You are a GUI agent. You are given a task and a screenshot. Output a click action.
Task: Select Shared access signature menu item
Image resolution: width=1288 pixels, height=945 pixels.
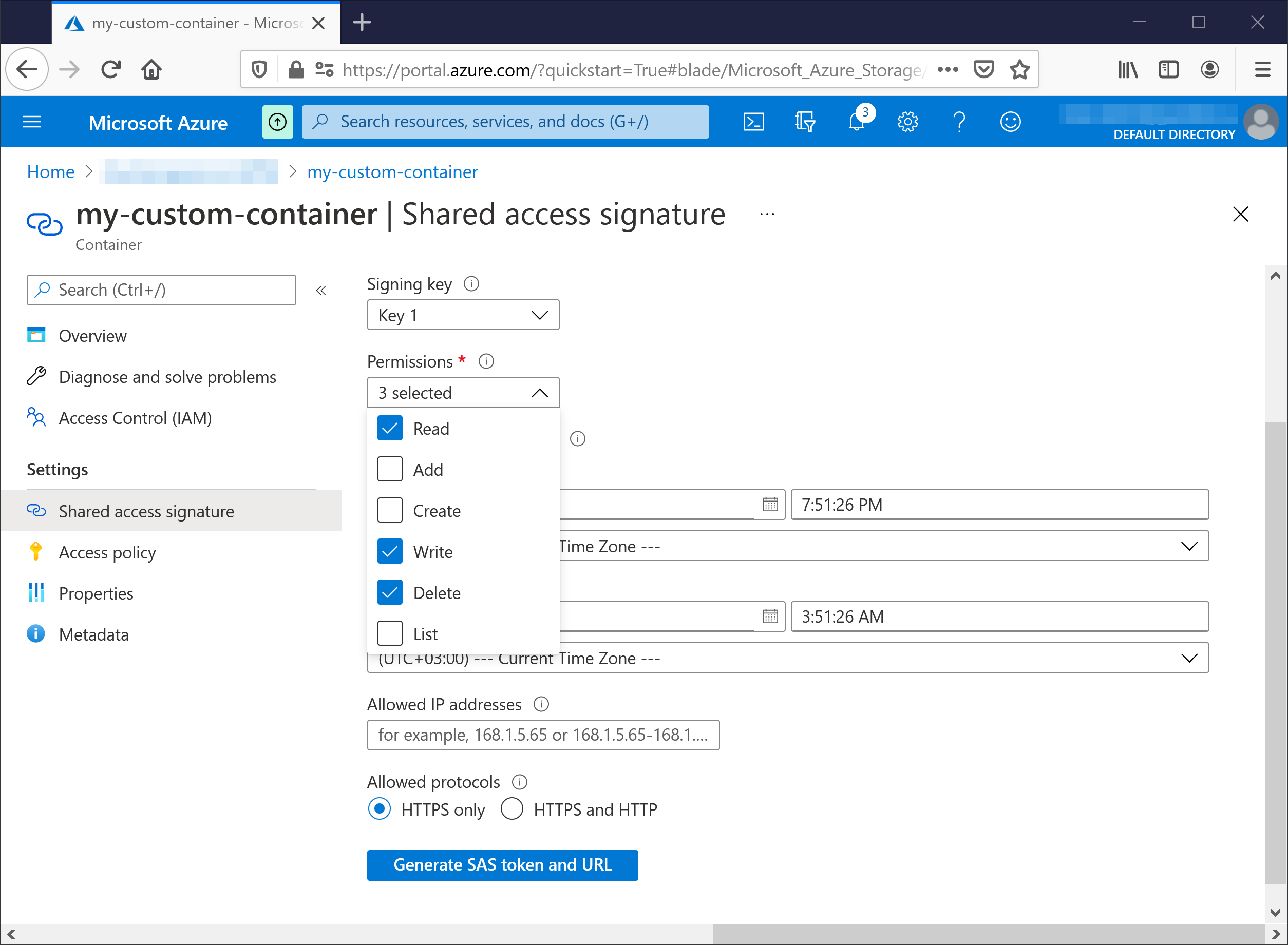point(172,511)
